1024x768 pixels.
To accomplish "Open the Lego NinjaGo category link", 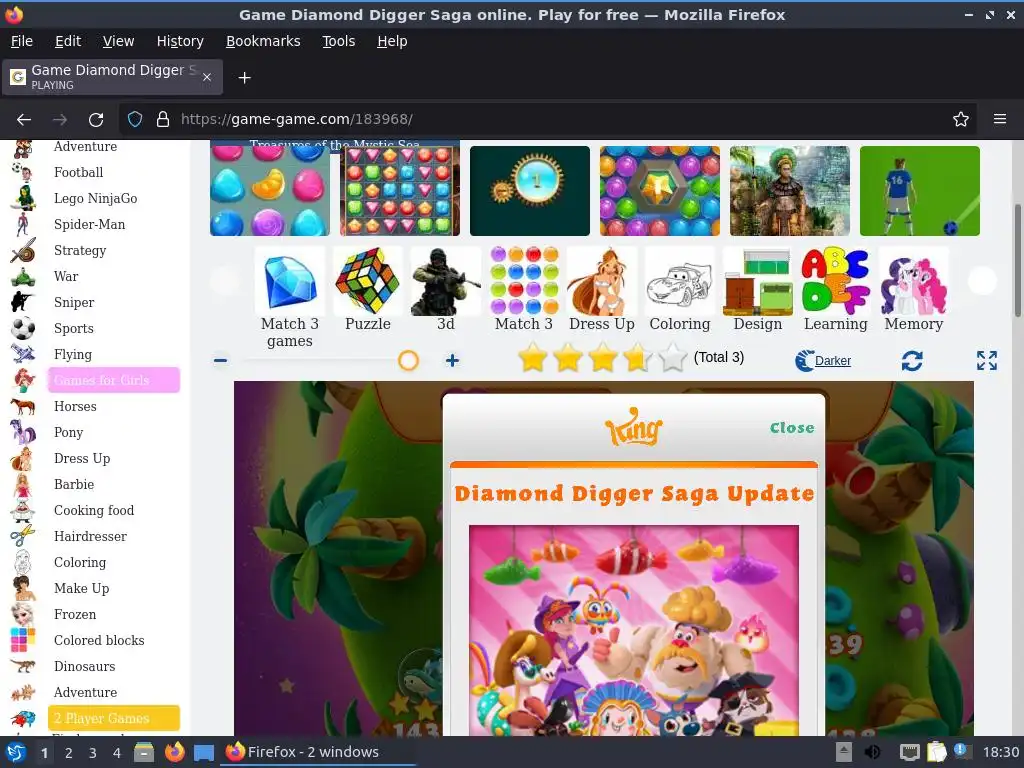I will pyautogui.click(x=95, y=199).
